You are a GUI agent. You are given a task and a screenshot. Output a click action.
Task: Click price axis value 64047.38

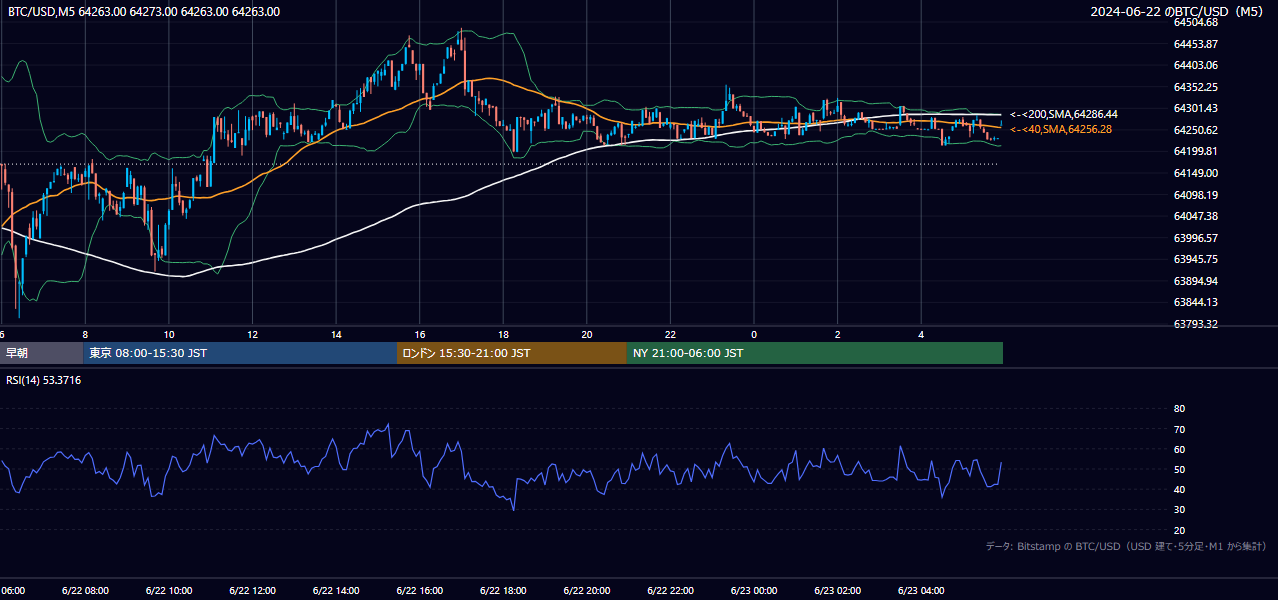pyautogui.click(x=1195, y=216)
